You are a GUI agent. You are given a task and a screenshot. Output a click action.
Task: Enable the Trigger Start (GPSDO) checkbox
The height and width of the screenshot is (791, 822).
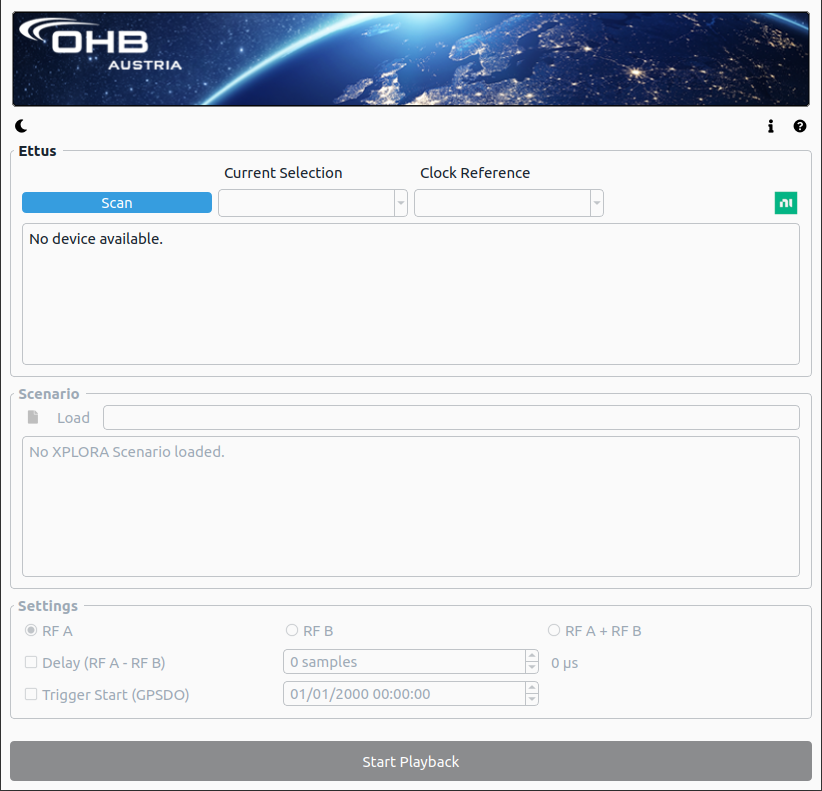coord(31,694)
